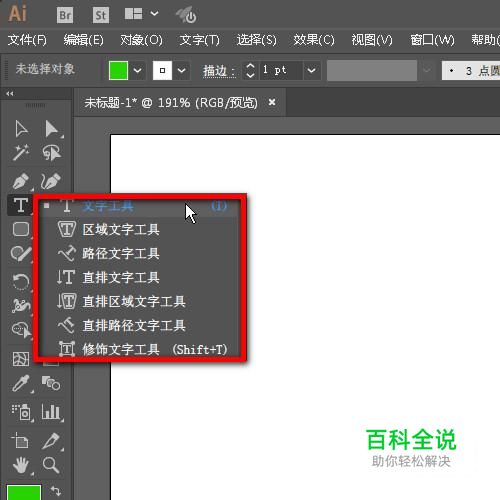This screenshot has width=500, height=500.
Task: Click the green fill box at toolbar bottom
Action: (x=24, y=493)
